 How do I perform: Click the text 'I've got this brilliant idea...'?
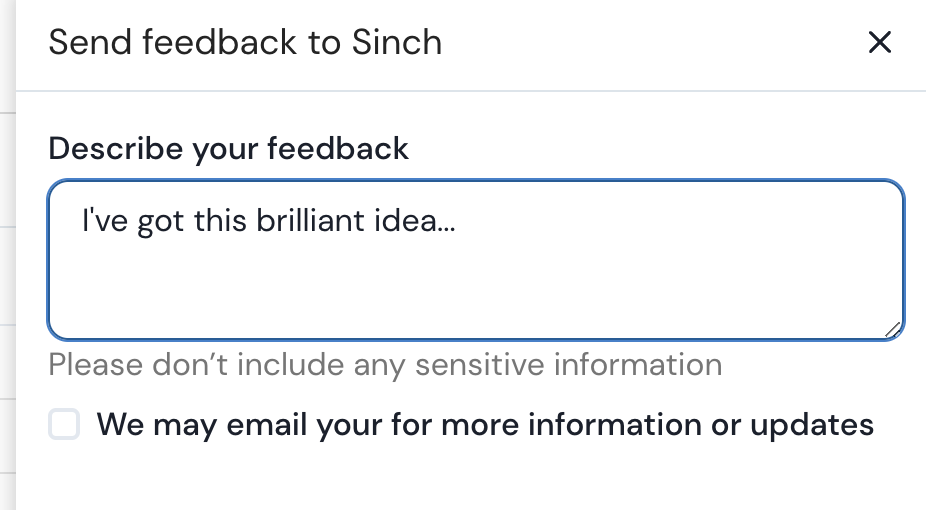tap(268, 220)
